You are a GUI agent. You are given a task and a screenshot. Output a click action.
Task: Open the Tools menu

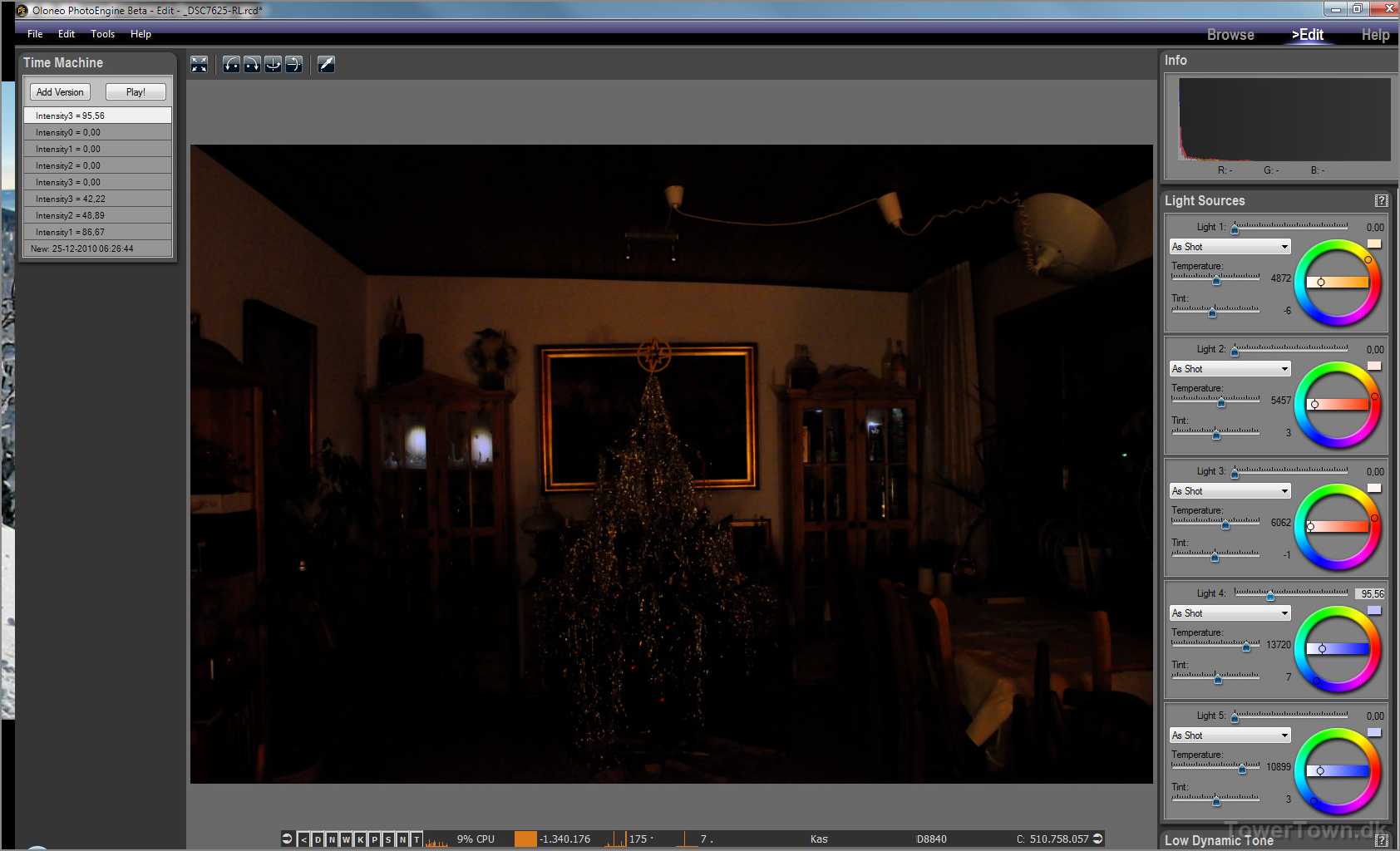click(x=102, y=34)
